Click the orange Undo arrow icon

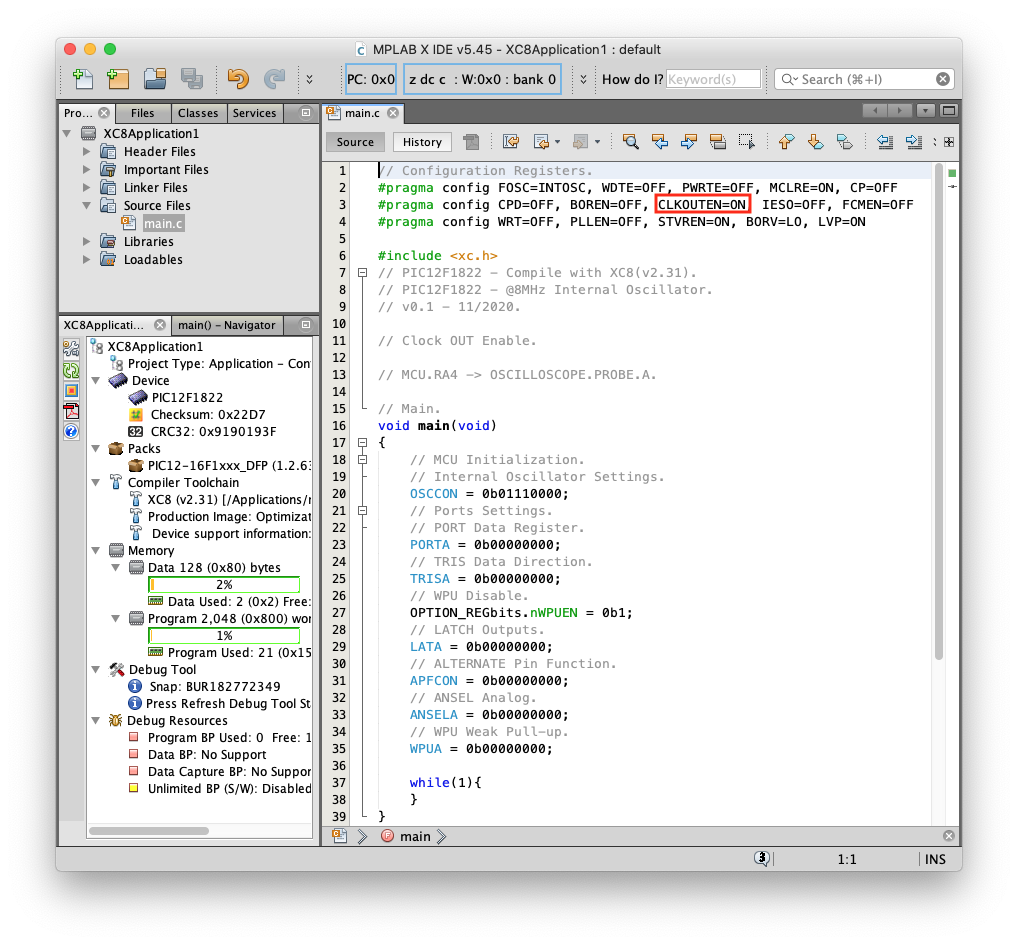(x=238, y=79)
